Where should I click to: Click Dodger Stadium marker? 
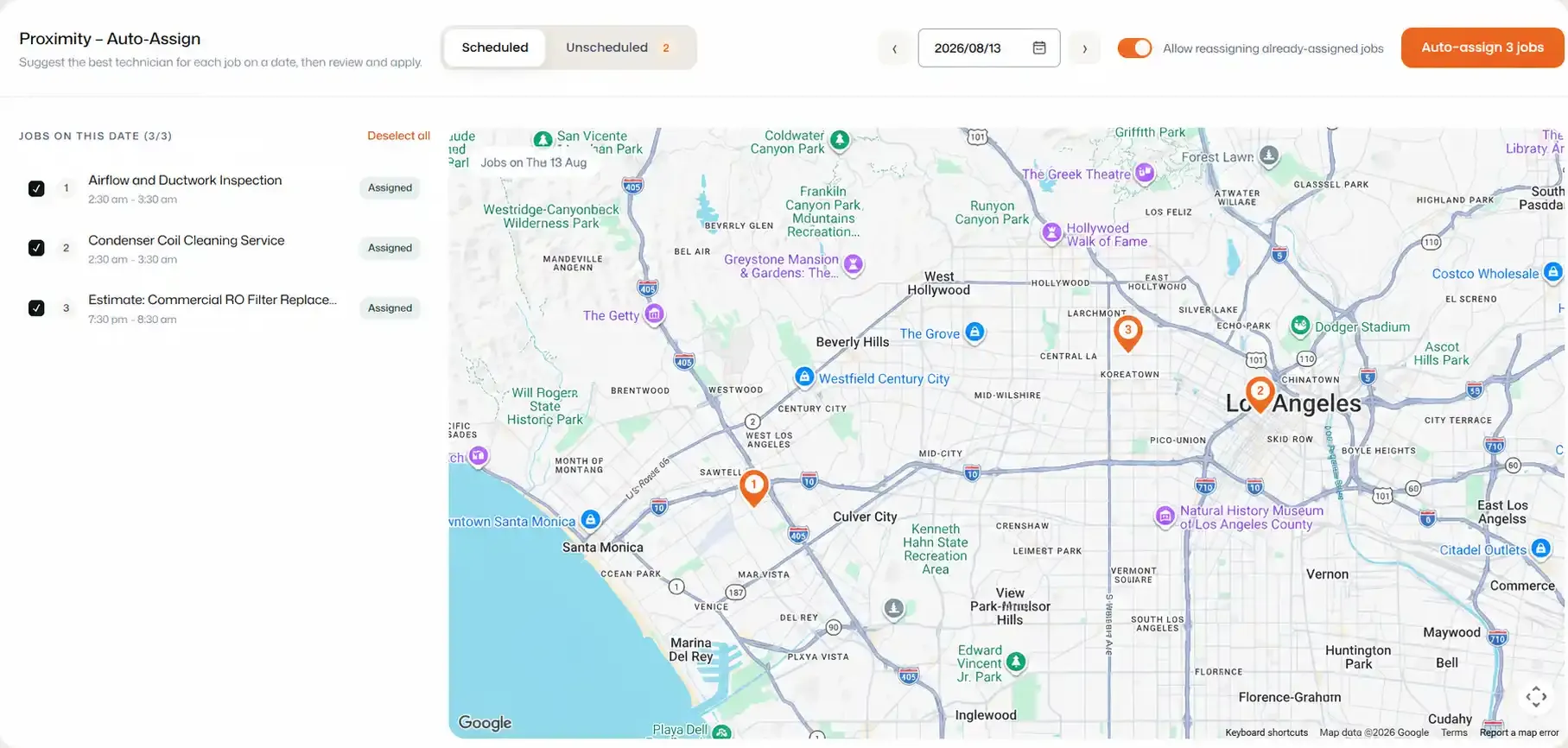(x=1300, y=326)
